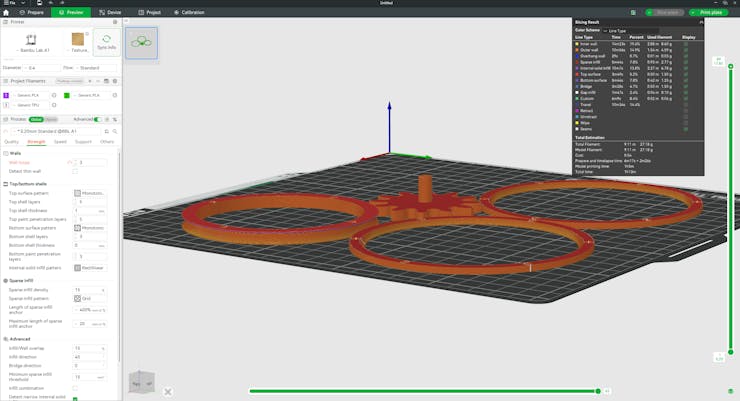Click the vertical layer slider top handle
Image resolution: width=740 pixels, height=401 pixels.
coord(731,67)
